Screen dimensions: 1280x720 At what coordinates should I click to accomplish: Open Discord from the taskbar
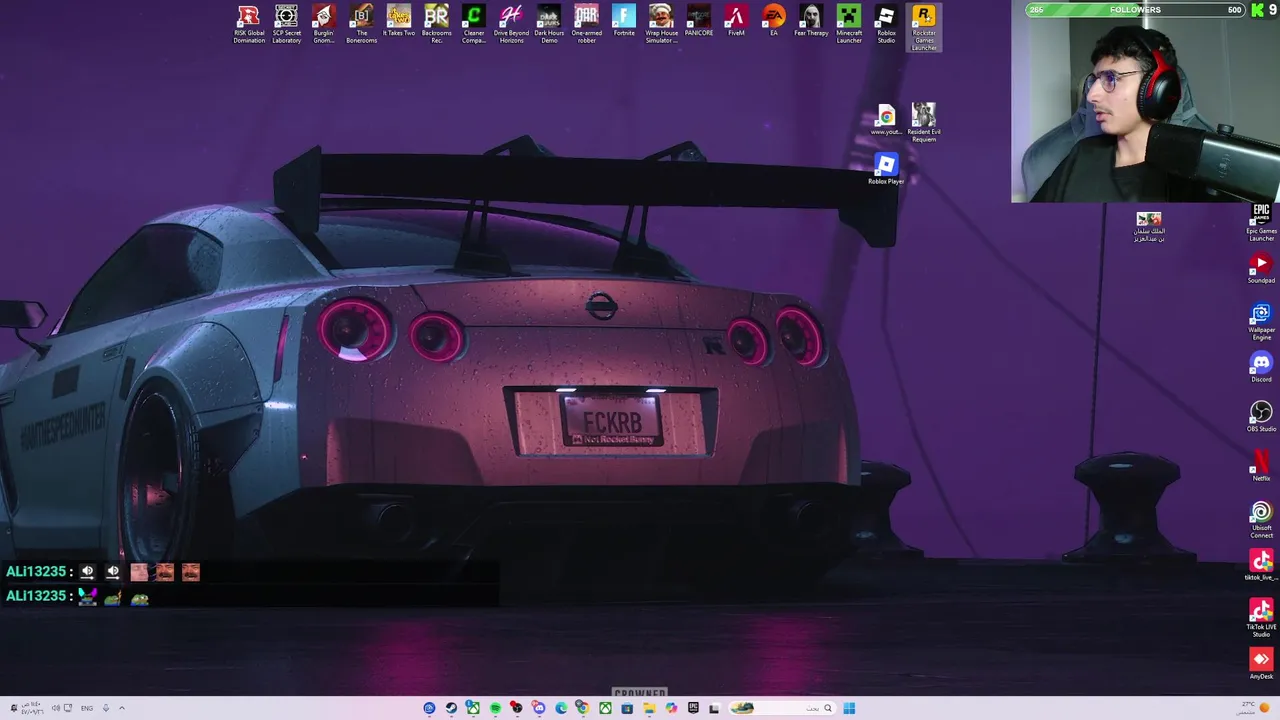click(538, 708)
